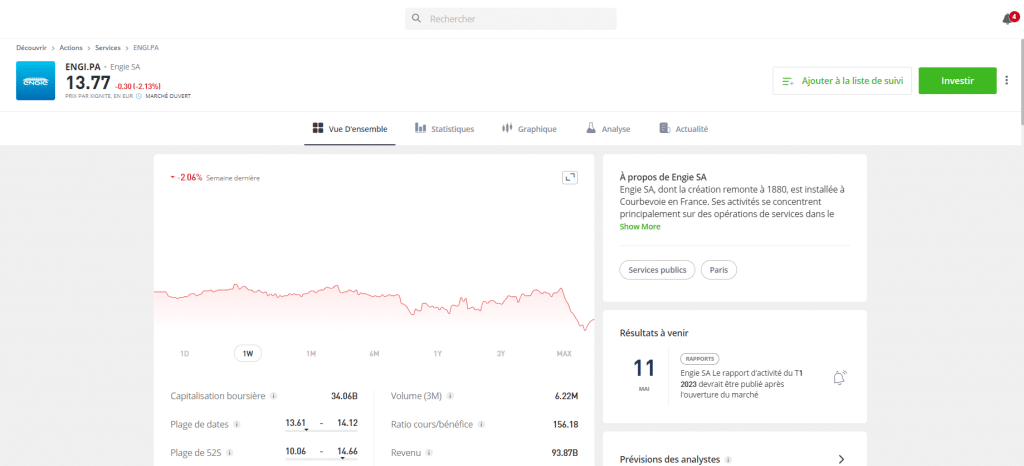Viewport: 1024px width, 466px height.
Task: Click info icon next to Capitalisation boursière
Action: [x=274, y=396]
